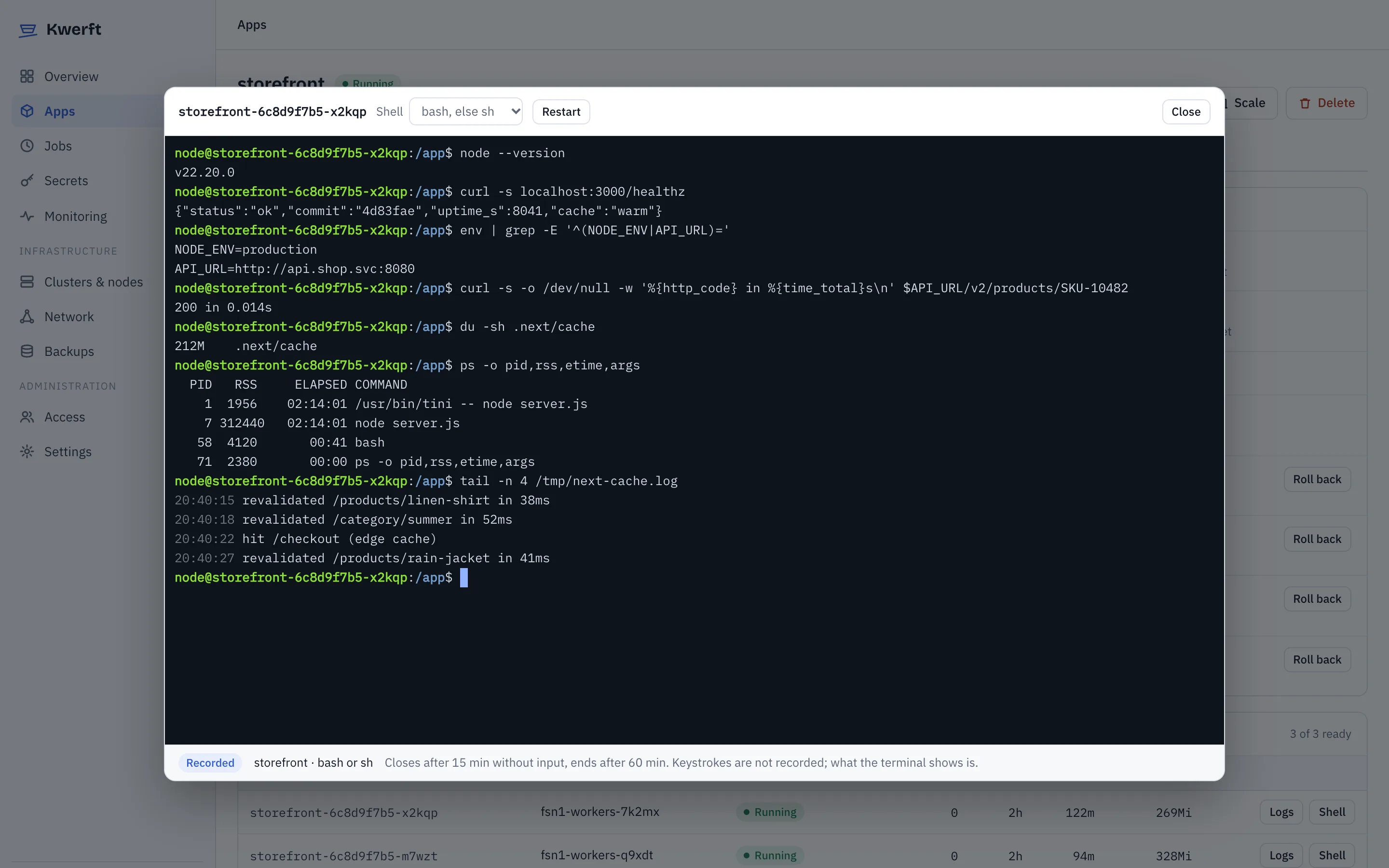Open Logs for storefront-6c8d9f7b5-x2kqp
This screenshot has height=868, width=1389.
(1281, 812)
